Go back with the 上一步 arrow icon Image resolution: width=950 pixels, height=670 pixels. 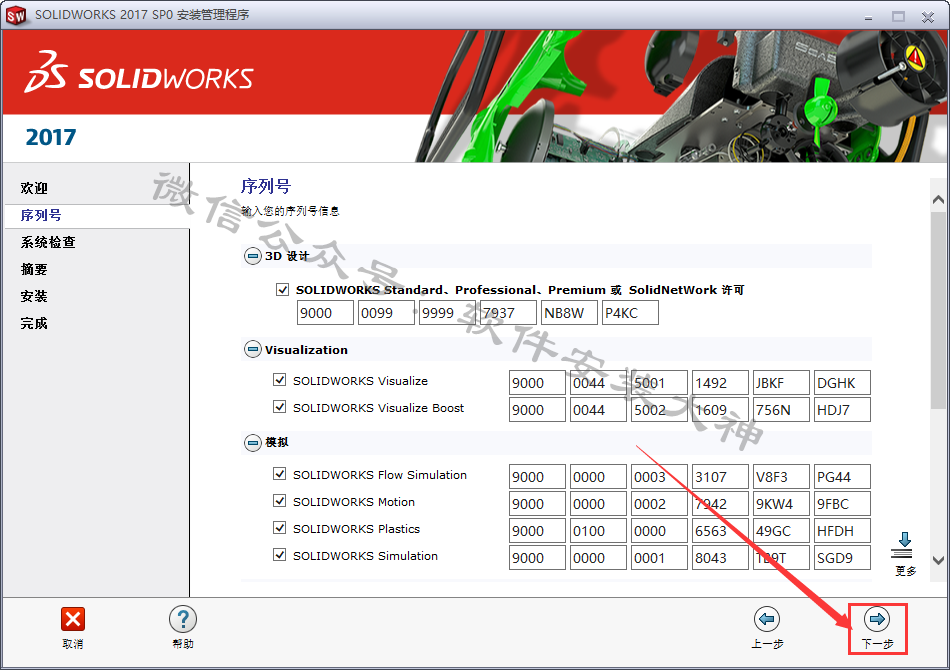tap(767, 619)
